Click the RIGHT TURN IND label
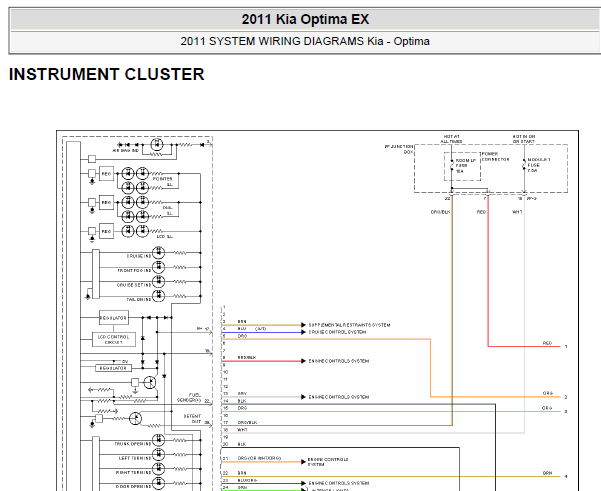 (x=133, y=473)
